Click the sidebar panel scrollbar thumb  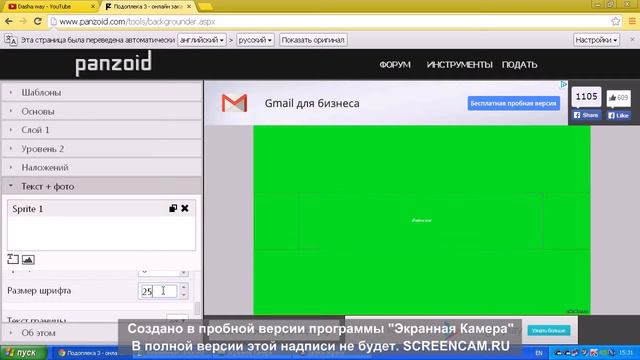197,309
